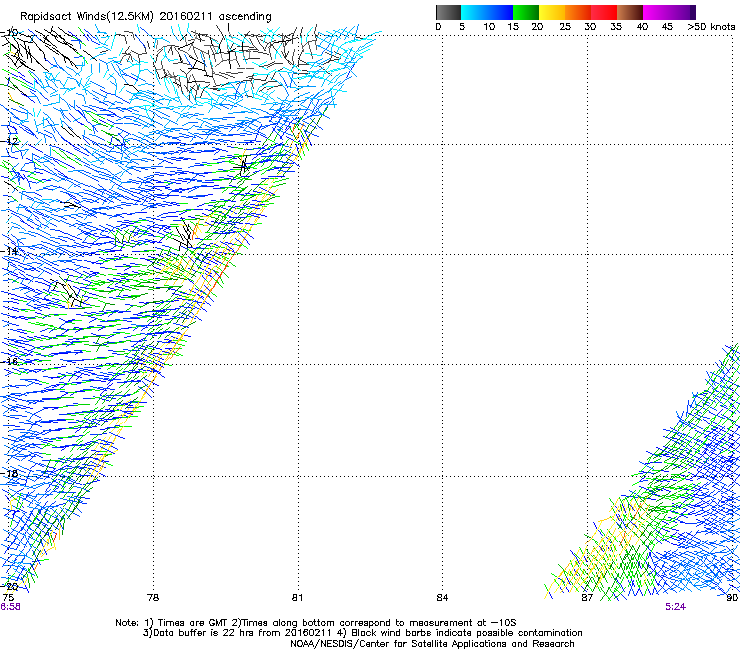740x650 pixels.
Task: Click the blue 10-15 knots color band
Action: click(500, 12)
